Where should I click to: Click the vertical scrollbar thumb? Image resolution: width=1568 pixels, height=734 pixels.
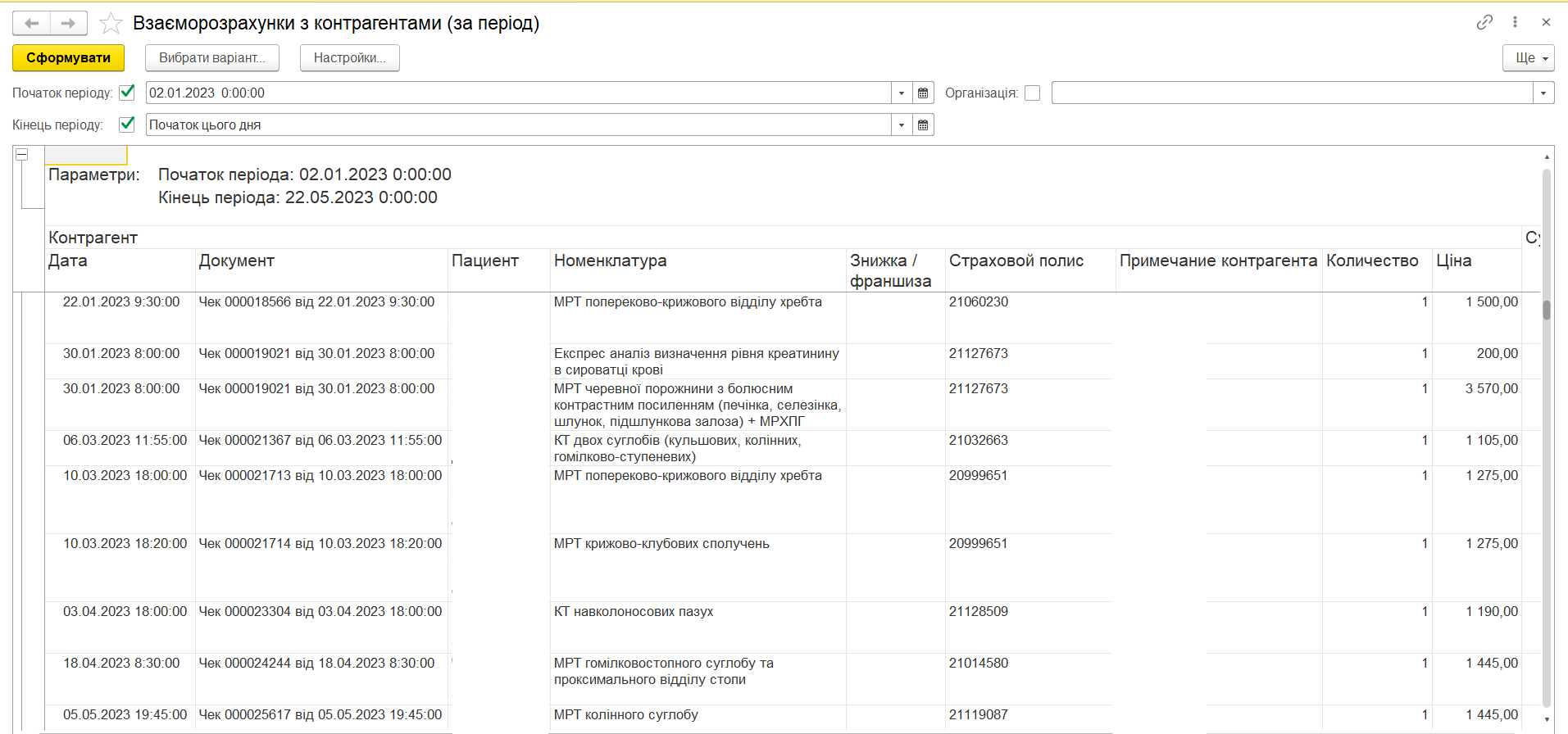click(1547, 310)
